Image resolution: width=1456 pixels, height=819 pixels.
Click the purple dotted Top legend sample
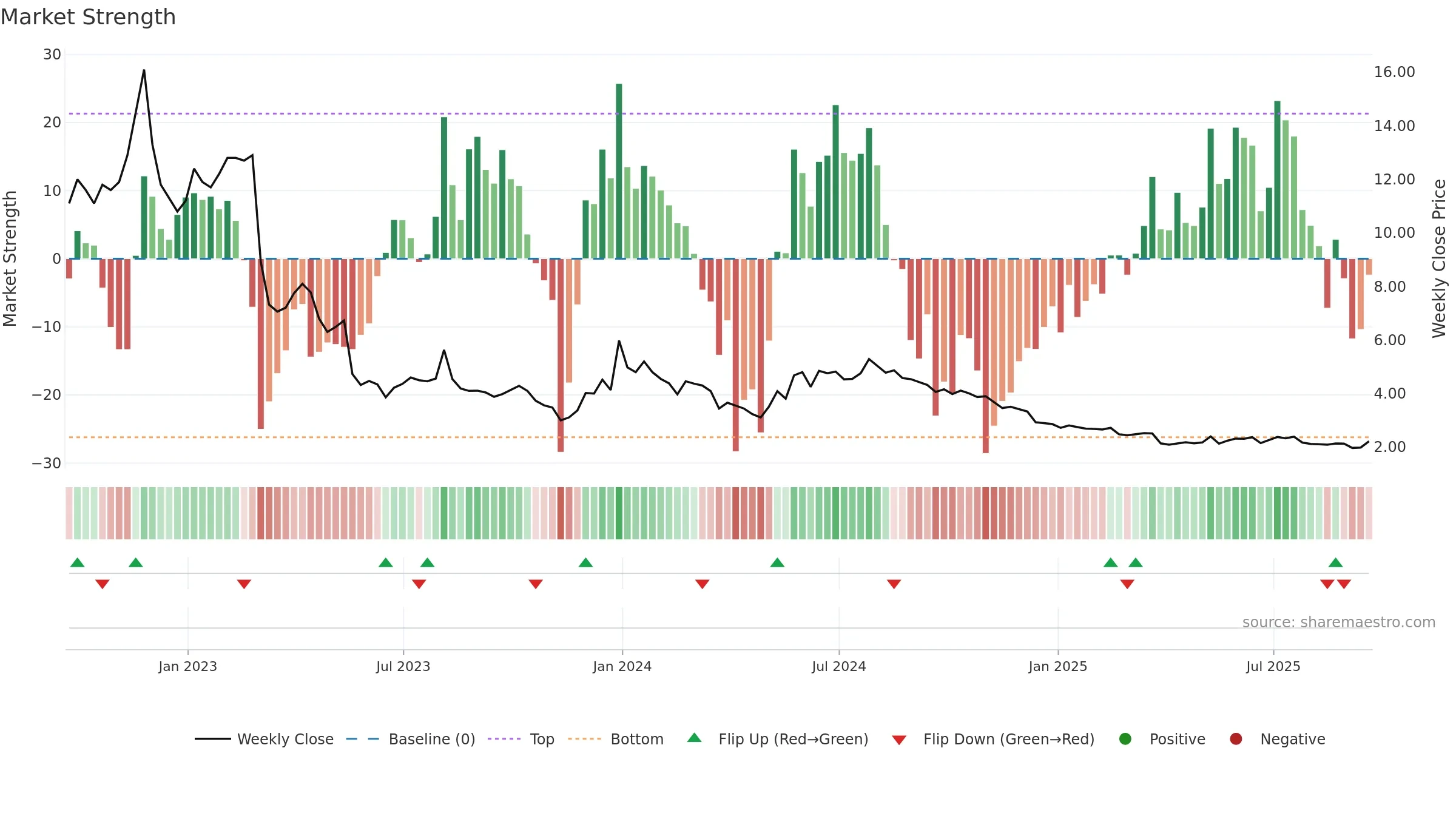tap(504, 739)
